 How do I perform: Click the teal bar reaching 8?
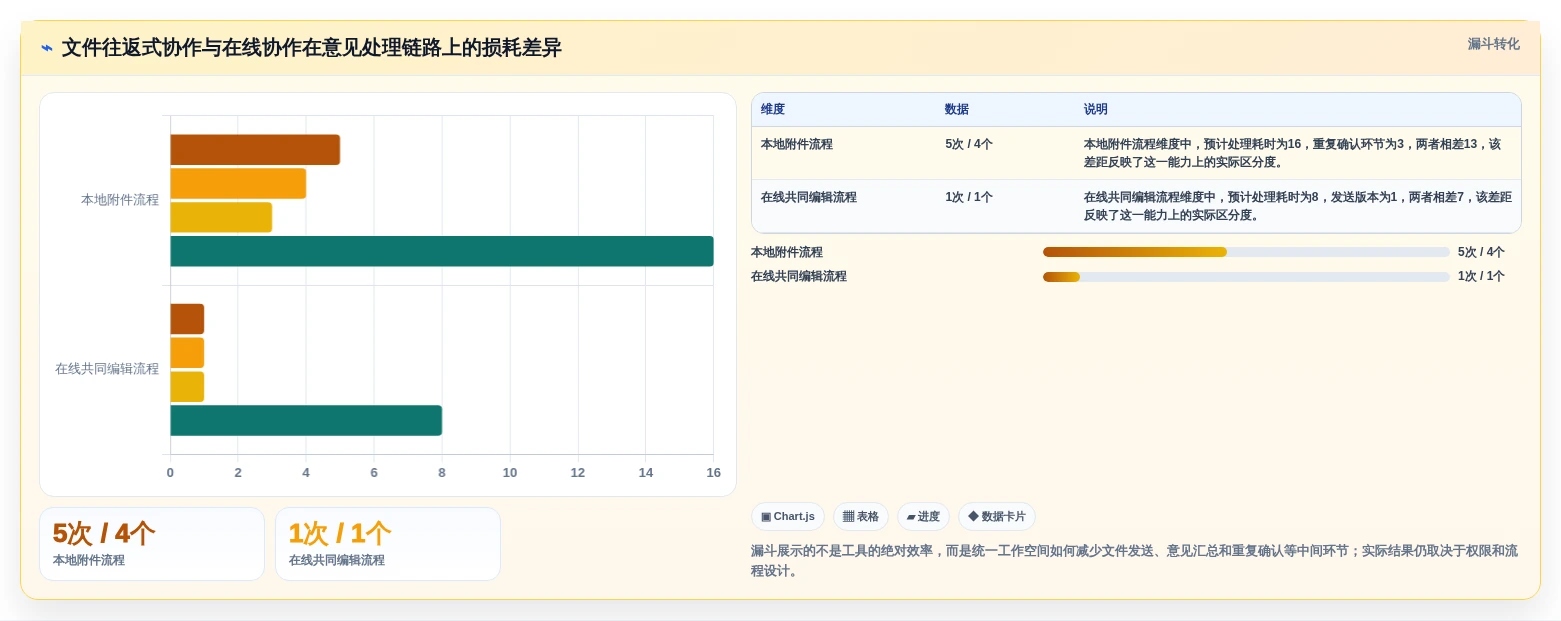click(x=306, y=421)
